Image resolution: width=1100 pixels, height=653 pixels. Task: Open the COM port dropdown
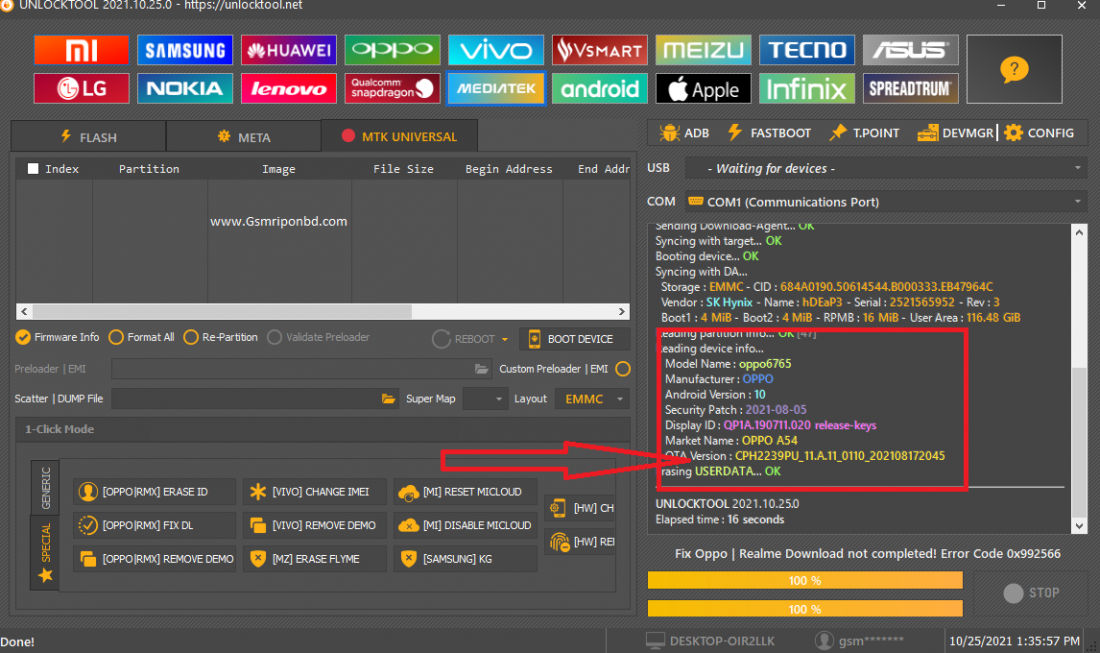(886, 202)
